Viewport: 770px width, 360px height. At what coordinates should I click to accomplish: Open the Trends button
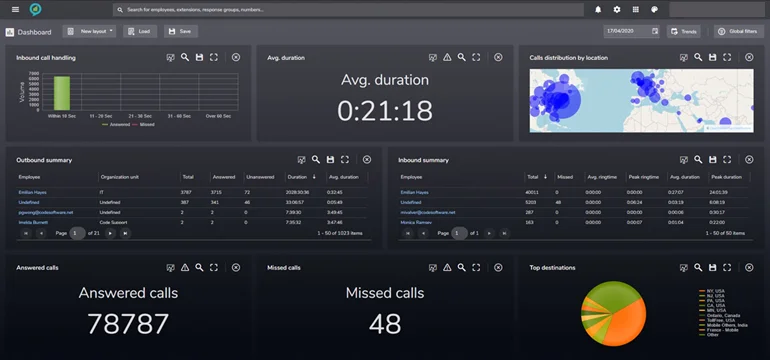683,31
